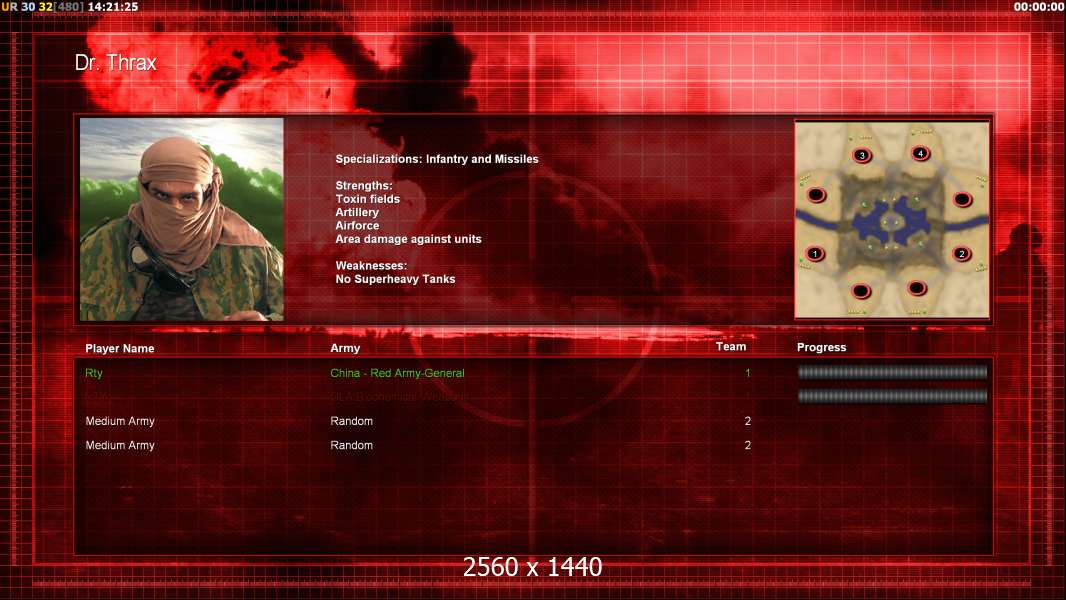Click the Artillery strength
The image size is (1066, 600).
[357, 212]
